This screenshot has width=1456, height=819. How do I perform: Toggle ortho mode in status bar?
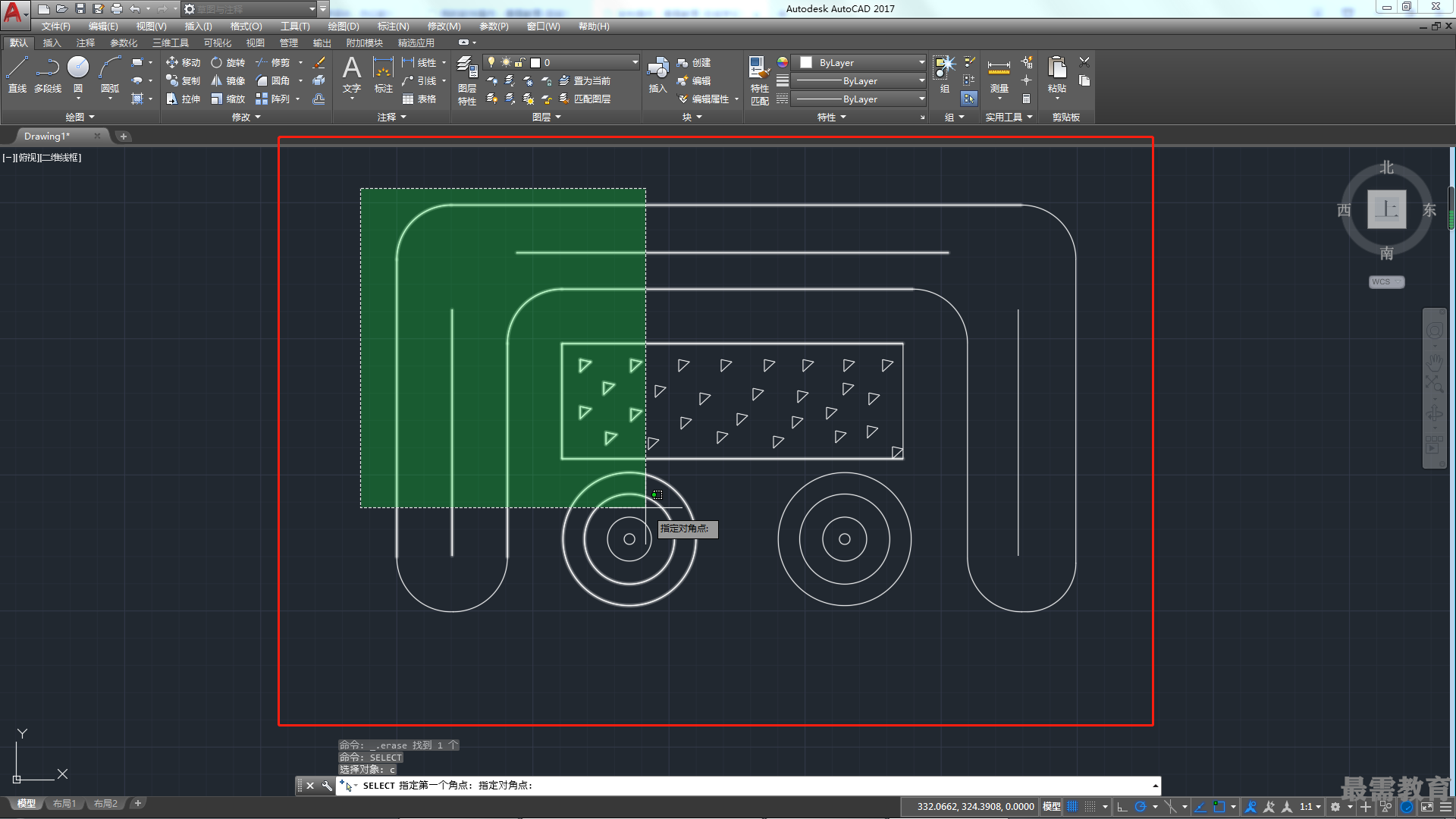(1122, 806)
